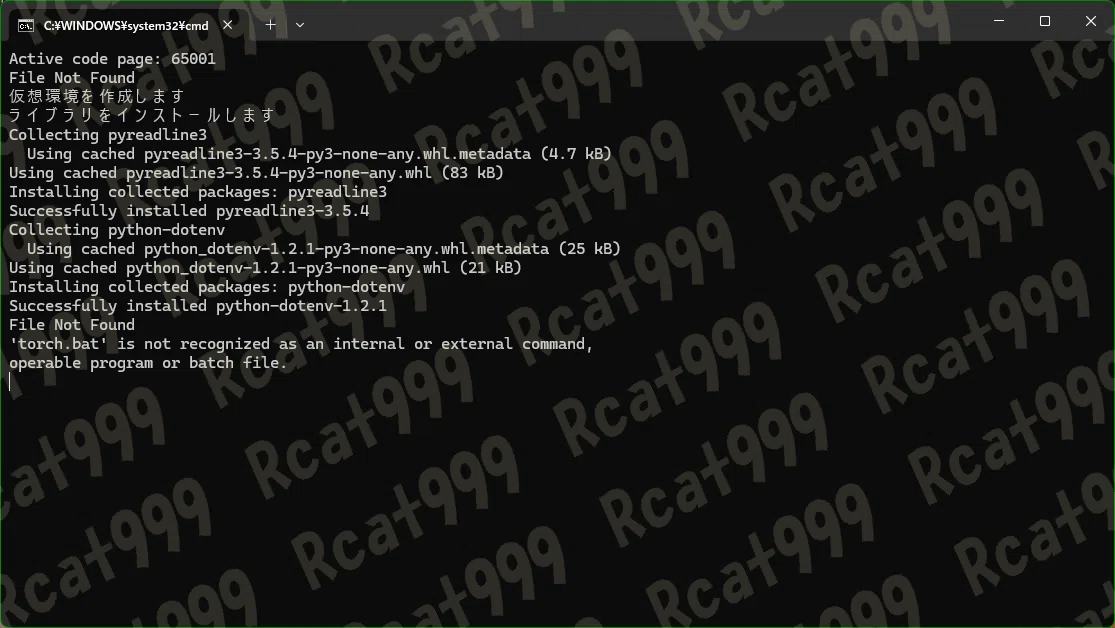Minimize the terminal window
Screen dimensions: 1115x628
click(x=999, y=21)
